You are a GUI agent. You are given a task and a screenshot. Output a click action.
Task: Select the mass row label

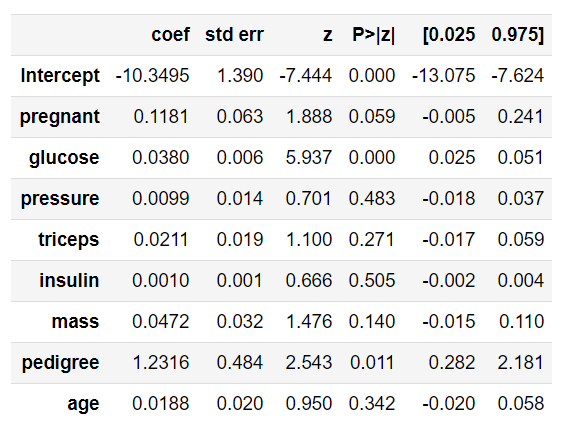tap(75, 322)
